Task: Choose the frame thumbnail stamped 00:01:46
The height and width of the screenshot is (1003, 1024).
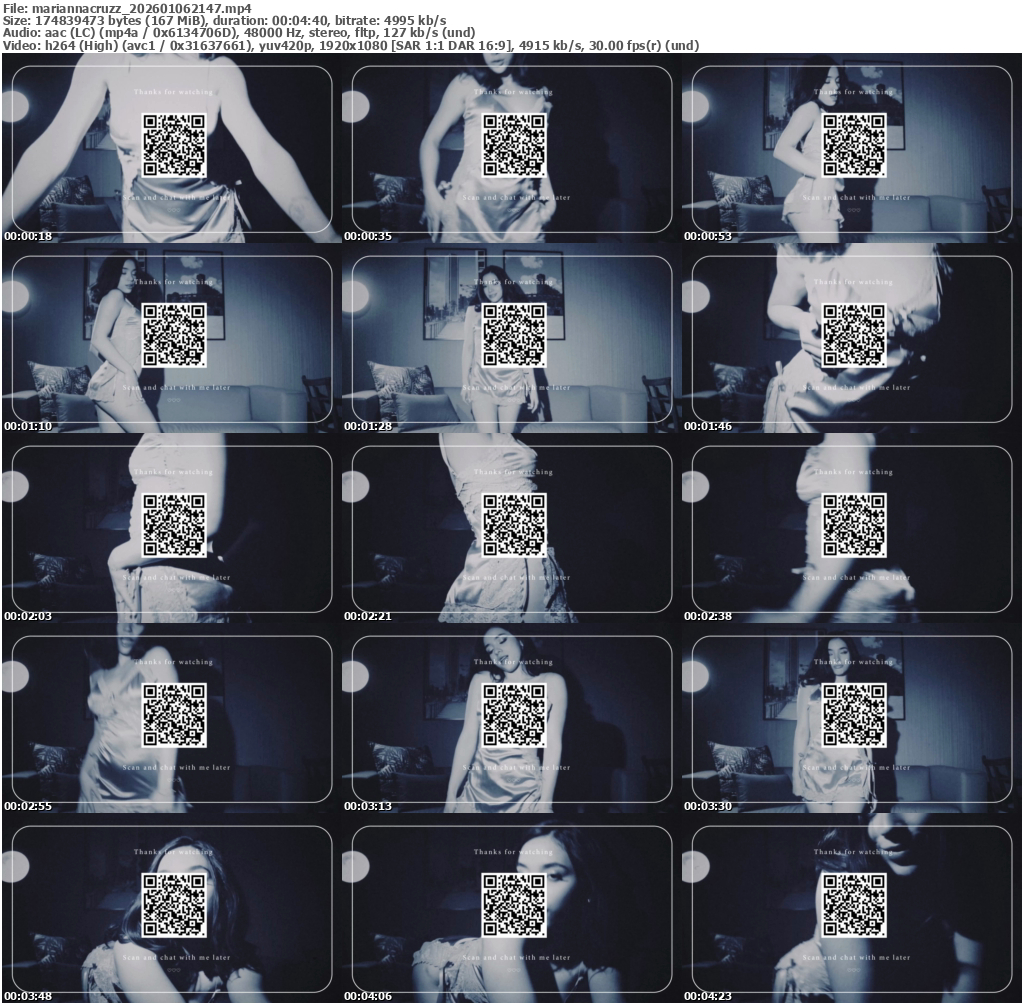Action: (x=852, y=338)
